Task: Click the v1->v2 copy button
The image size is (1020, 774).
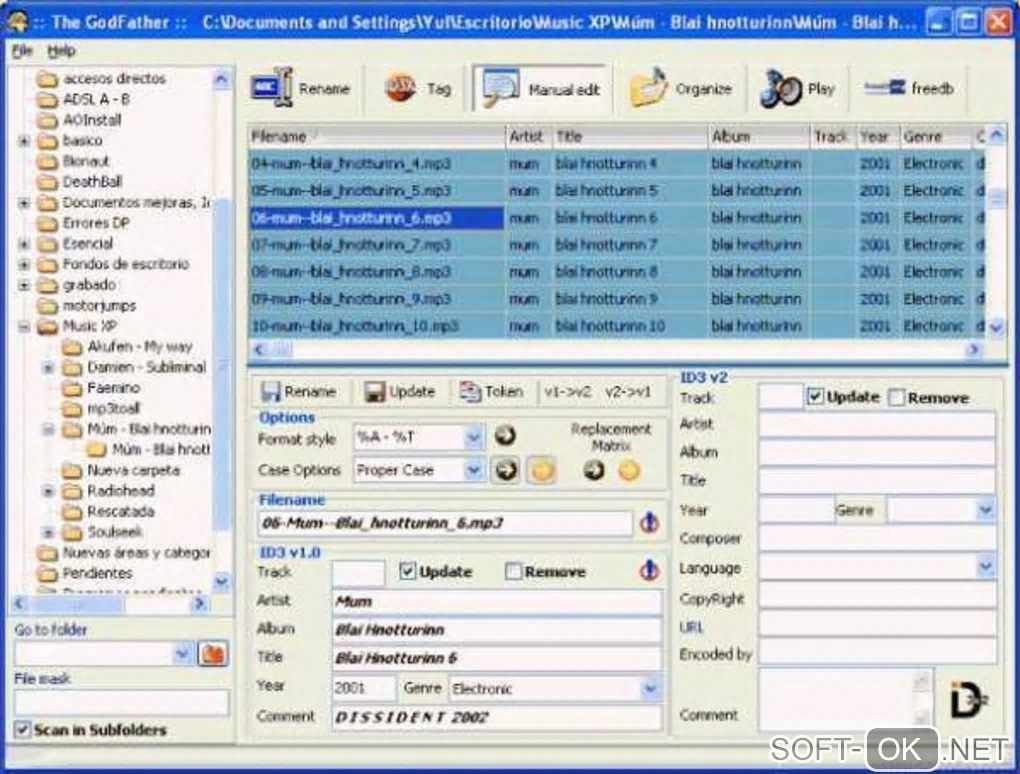Action: click(x=567, y=392)
